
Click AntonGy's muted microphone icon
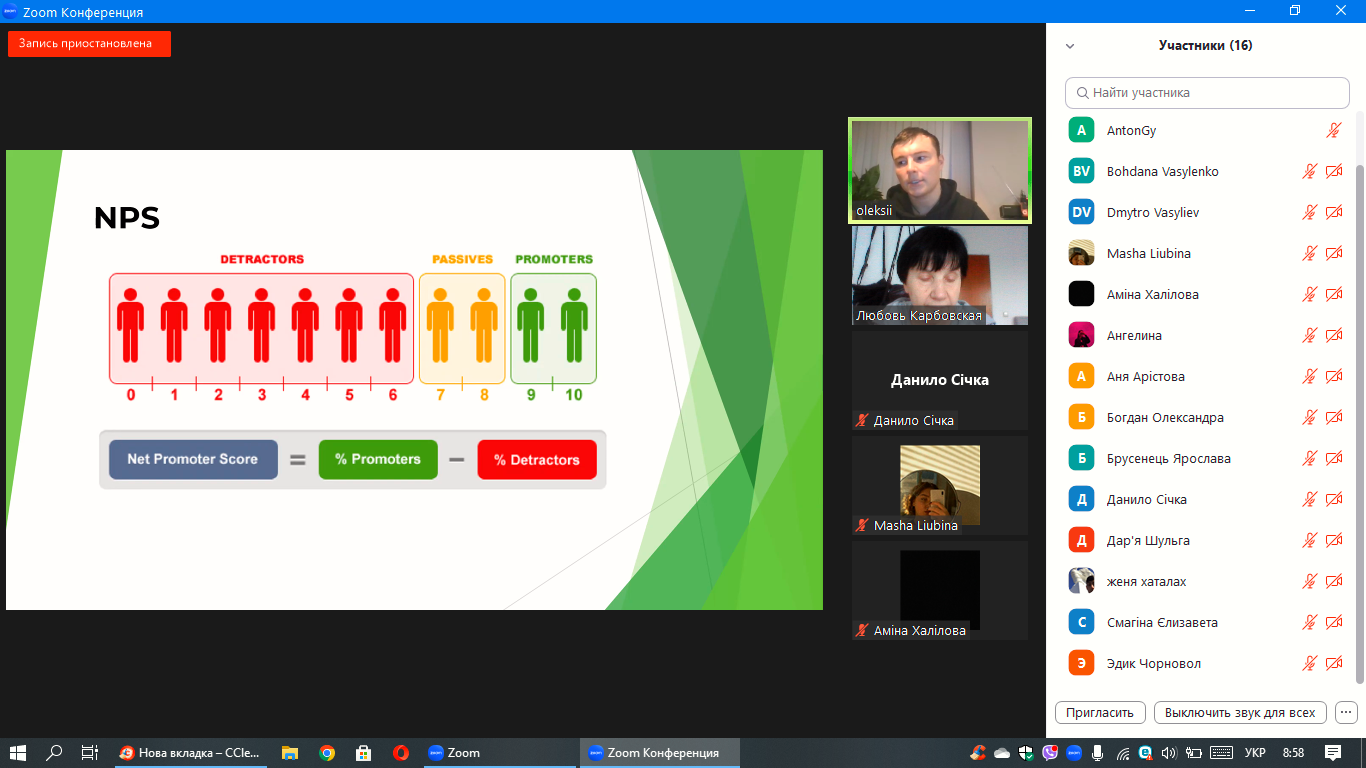[x=1333, y=130]
